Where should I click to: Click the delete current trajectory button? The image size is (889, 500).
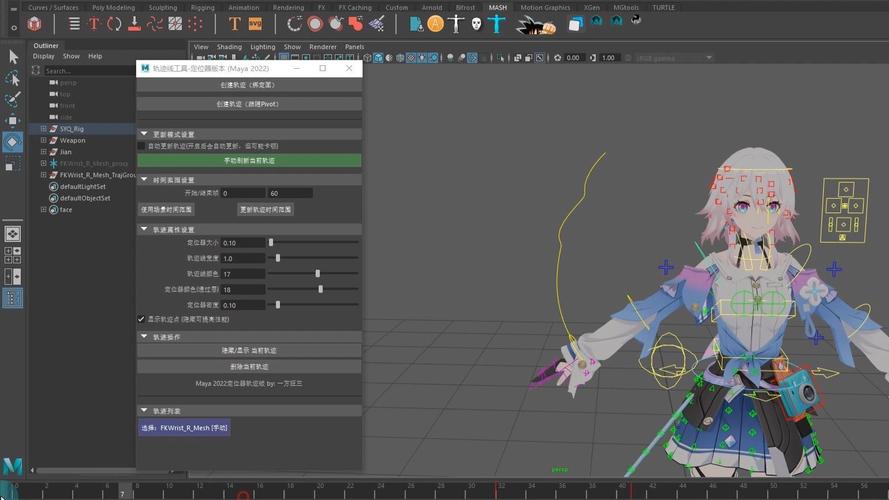pos(249,367)
